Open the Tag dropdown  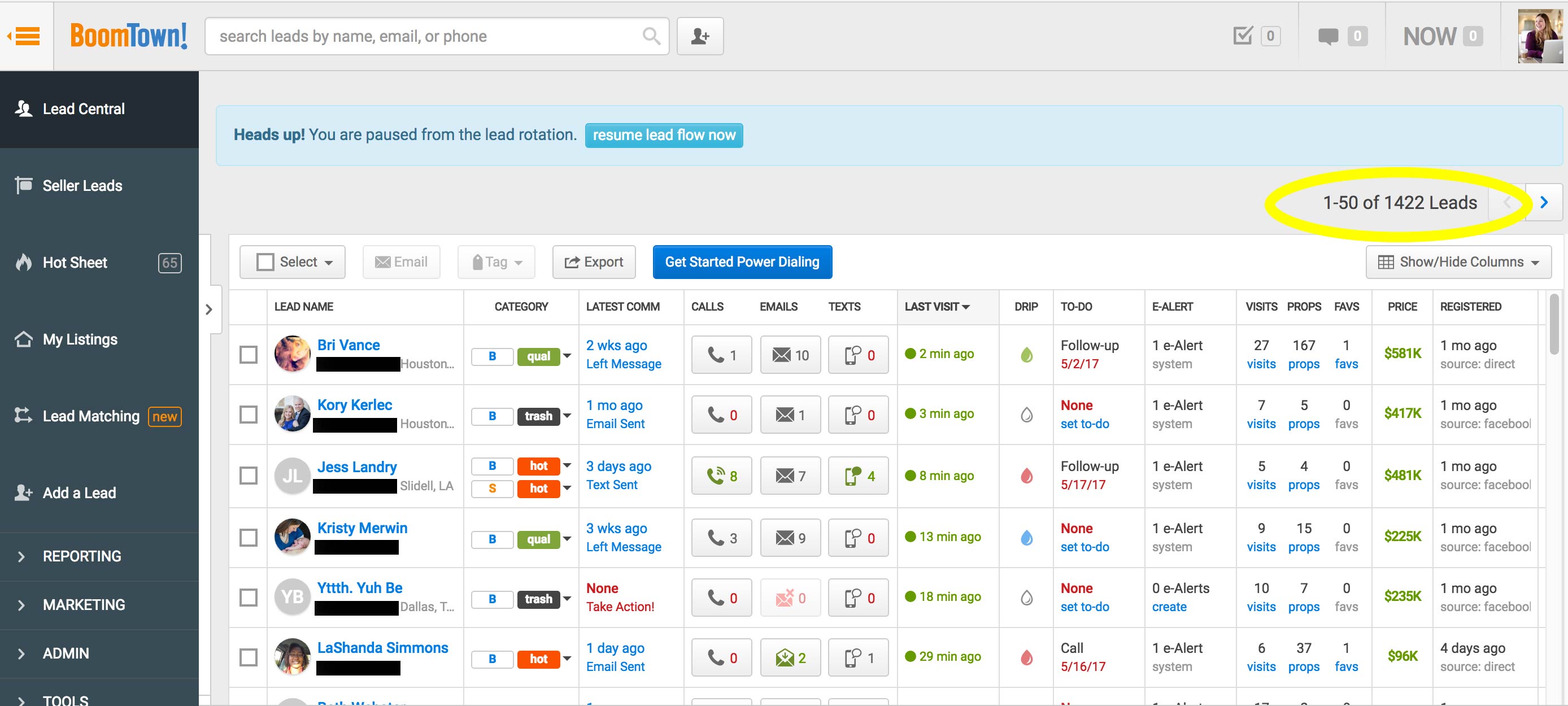(496, 262)
